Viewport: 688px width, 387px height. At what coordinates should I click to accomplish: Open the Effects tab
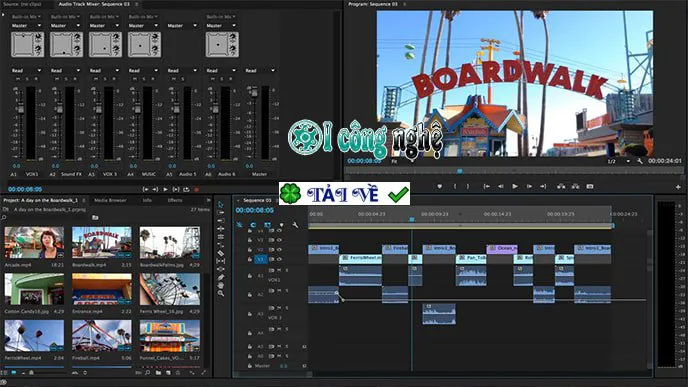[175, 200]
